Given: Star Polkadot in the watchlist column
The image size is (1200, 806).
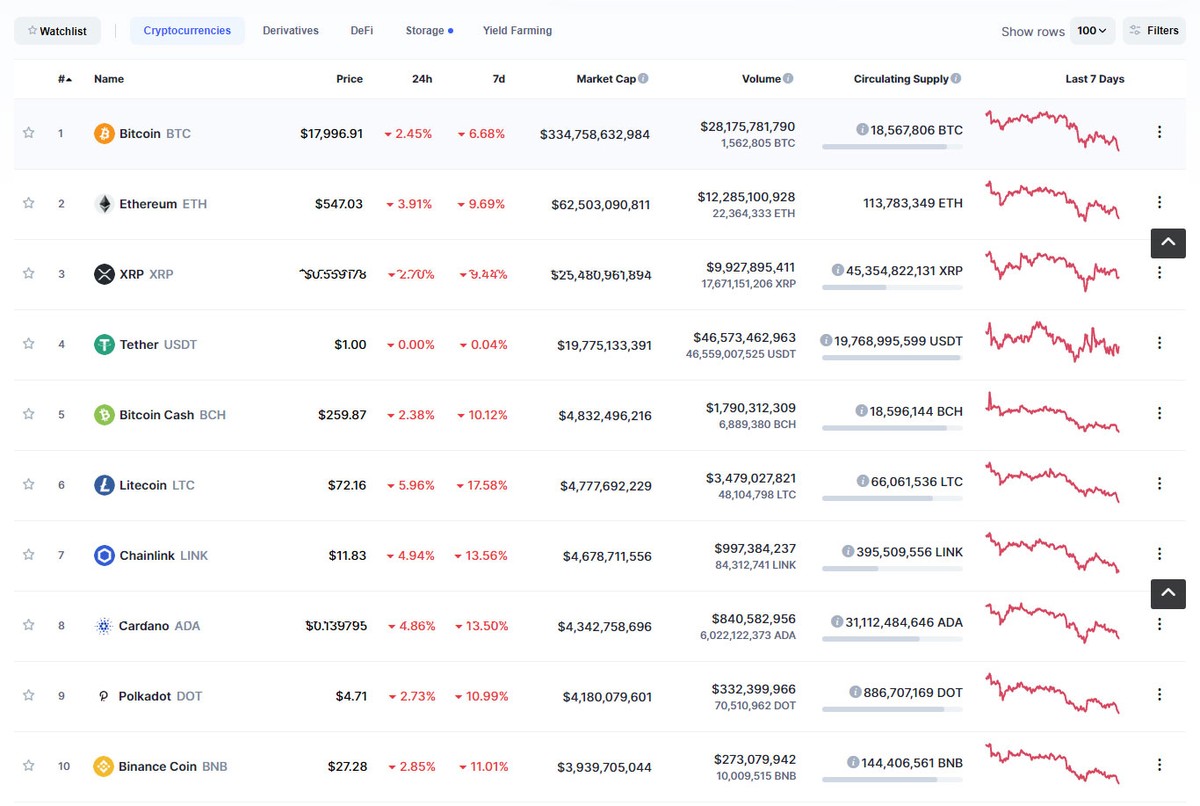Looking at the screenshot, I should point(27,696).
